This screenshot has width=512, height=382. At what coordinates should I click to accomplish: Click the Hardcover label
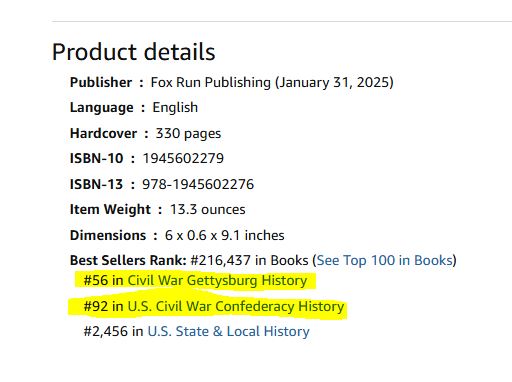pyautogui.click(x=103, y=134)
